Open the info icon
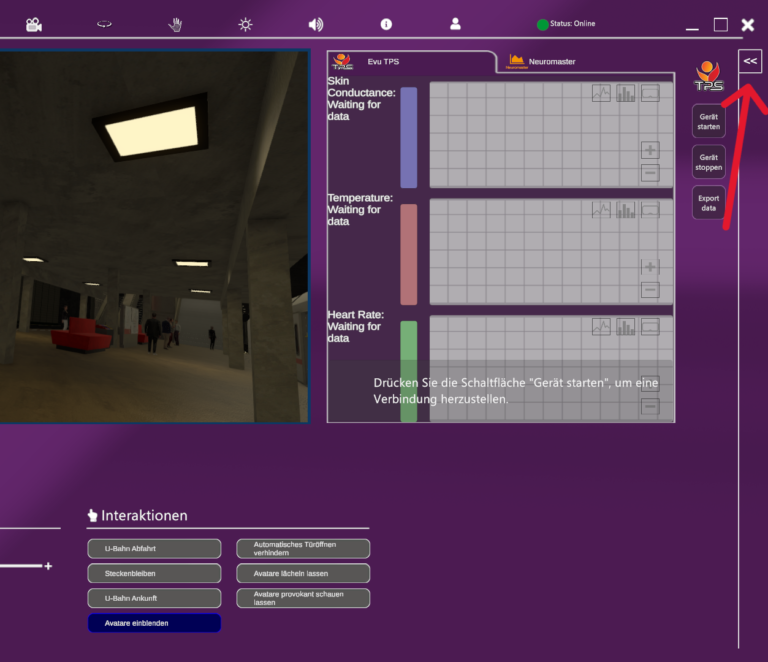The image size is (768, 662). [386, 24]
